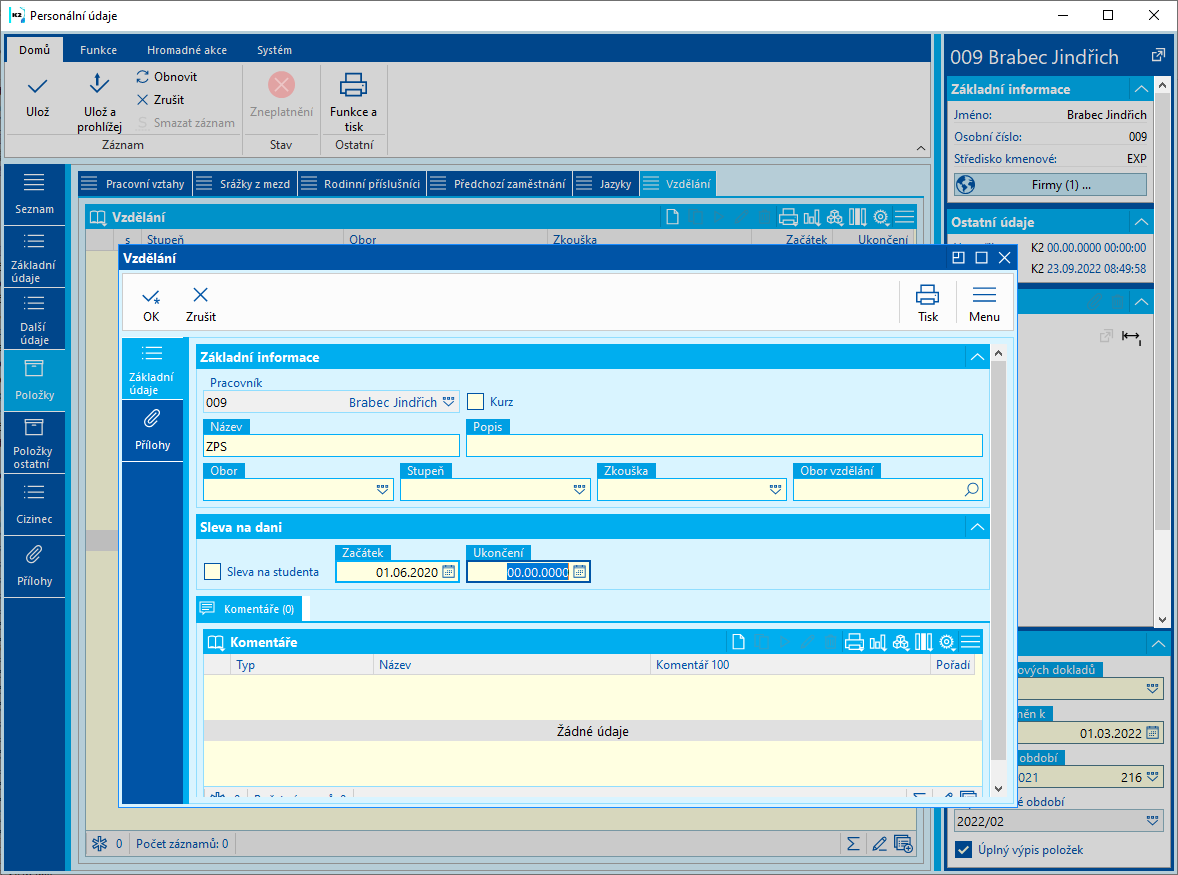Viewport: 1178px width, 875px height.
Task: Open Další údaje in sidebar
Action: coord(34,319)
